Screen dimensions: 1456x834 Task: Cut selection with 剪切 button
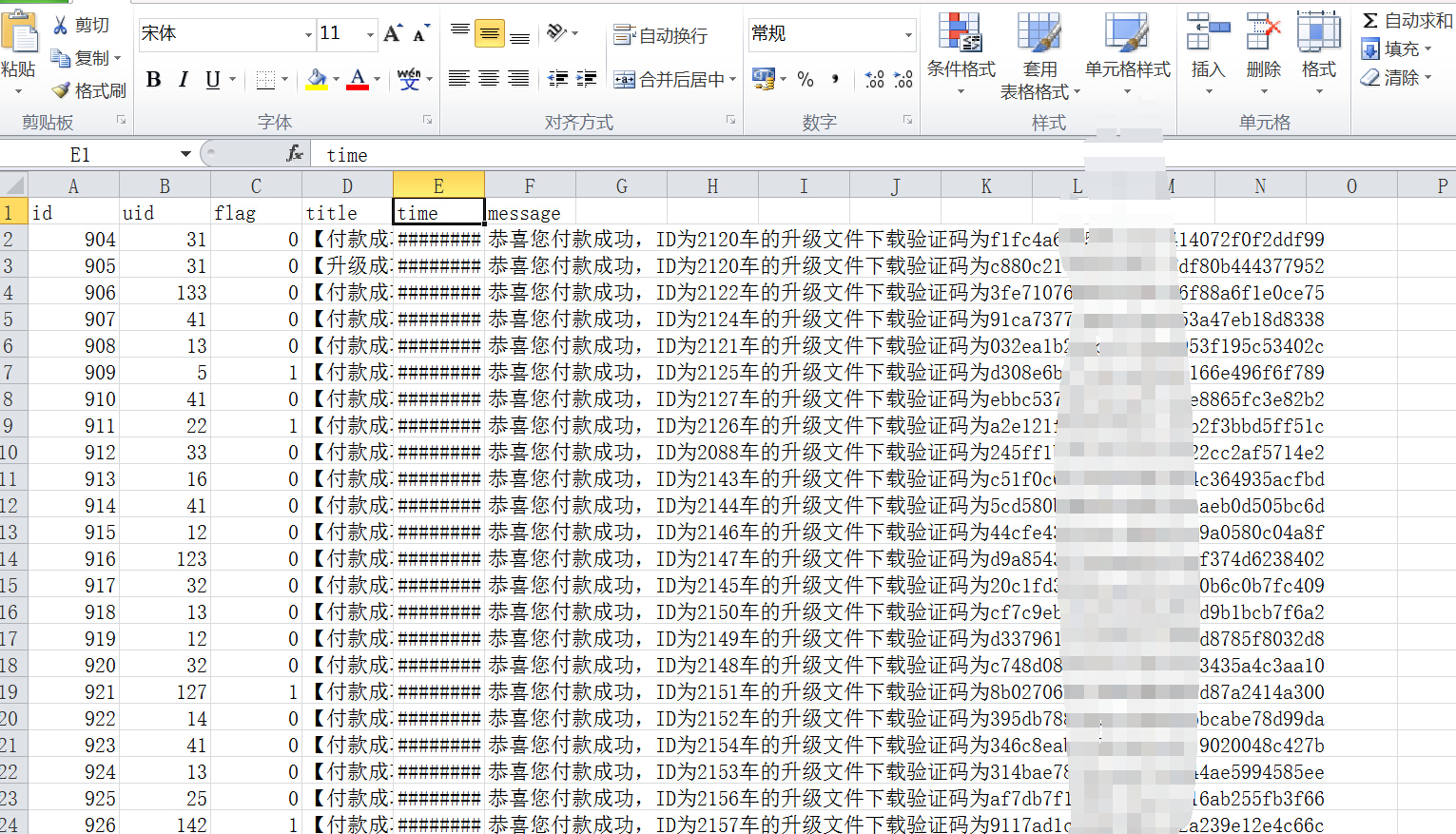[x=82, y=26]
